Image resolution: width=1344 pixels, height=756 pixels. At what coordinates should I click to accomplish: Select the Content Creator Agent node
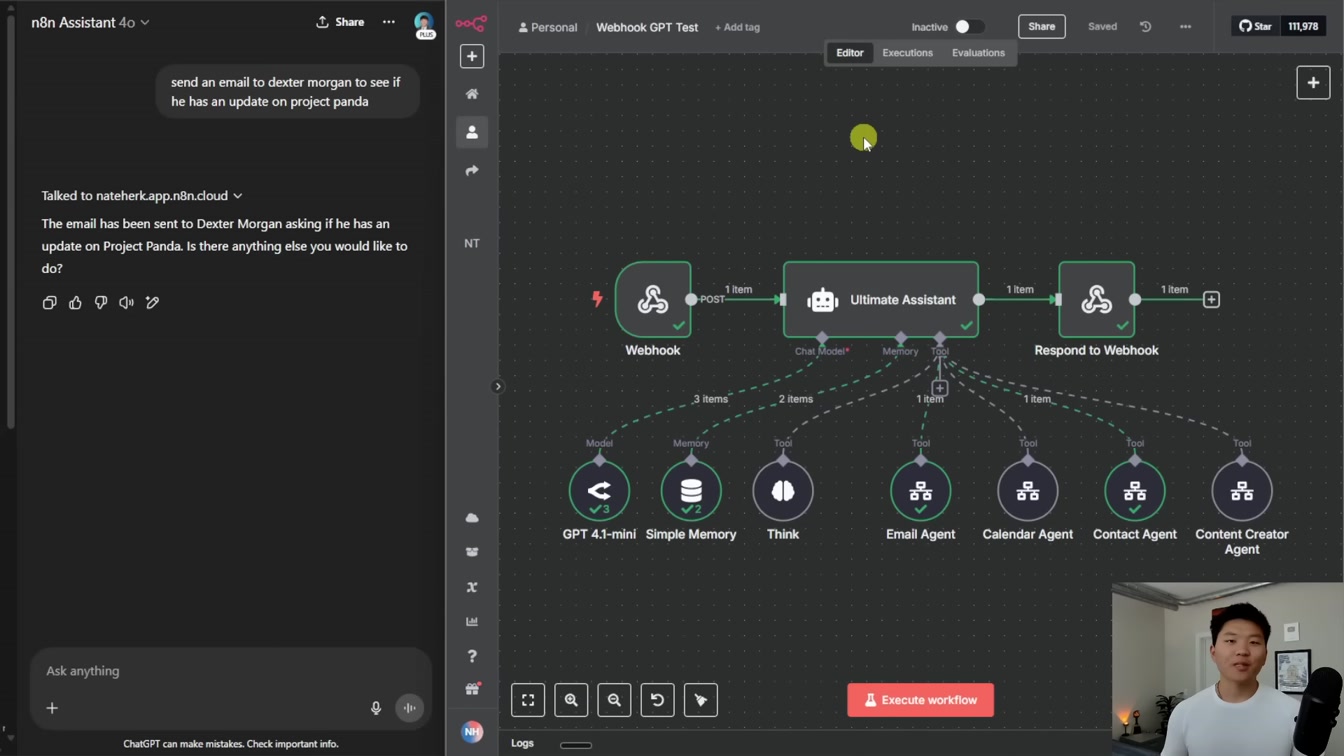[x=1242, y=491]
